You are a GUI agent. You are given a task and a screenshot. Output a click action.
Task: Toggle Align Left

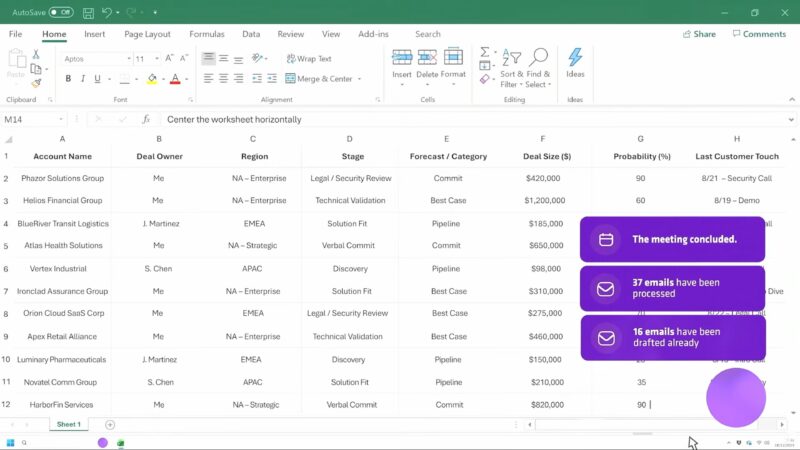(208, 79)
